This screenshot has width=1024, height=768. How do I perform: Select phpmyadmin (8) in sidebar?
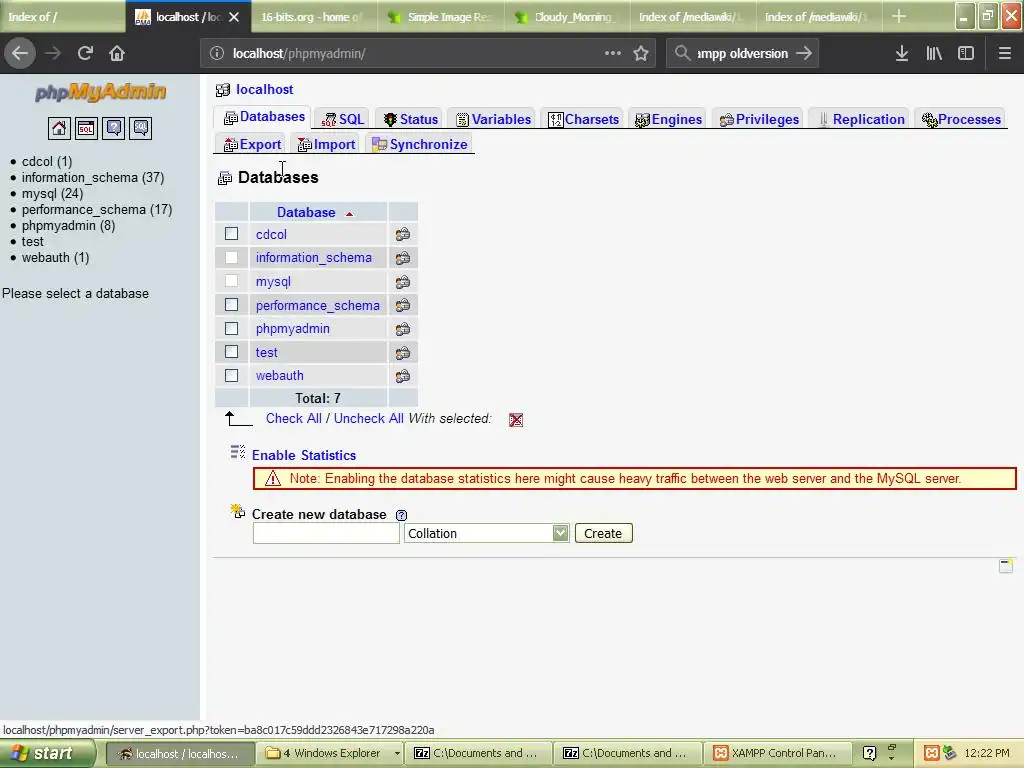pyautogui.click(x=69, y=225)
